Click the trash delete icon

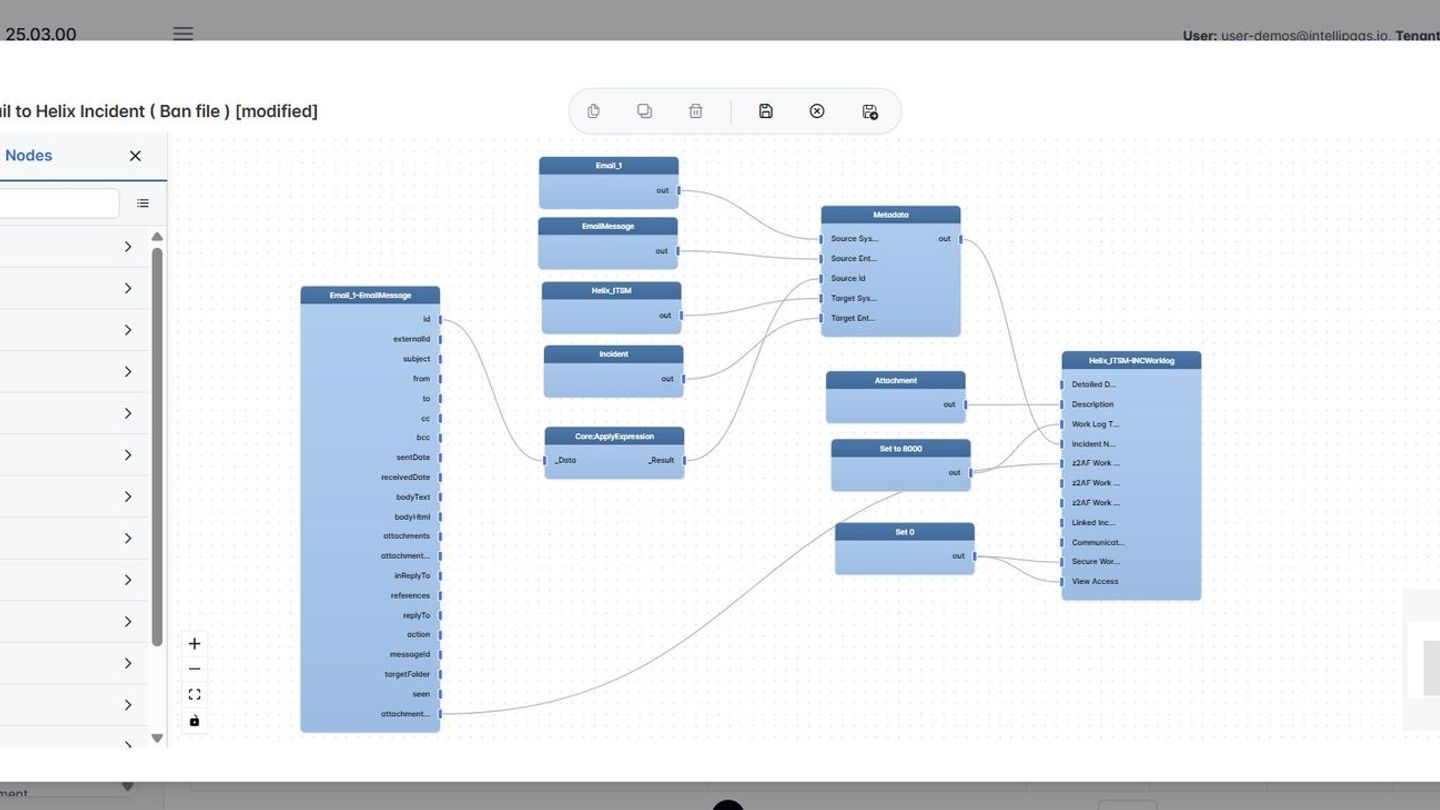click(696, 111)
